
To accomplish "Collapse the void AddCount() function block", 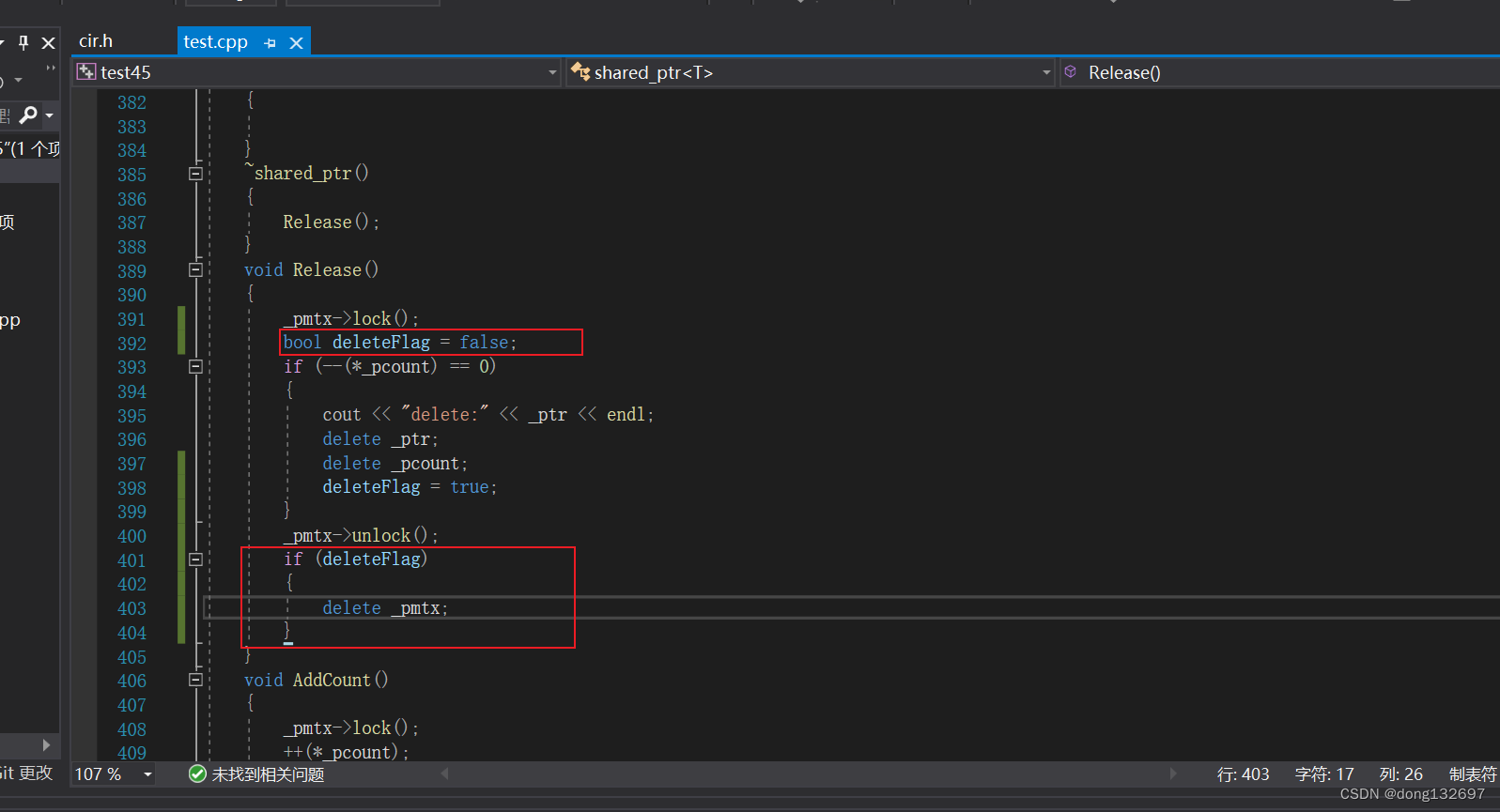I will click(x=195, y=680).
